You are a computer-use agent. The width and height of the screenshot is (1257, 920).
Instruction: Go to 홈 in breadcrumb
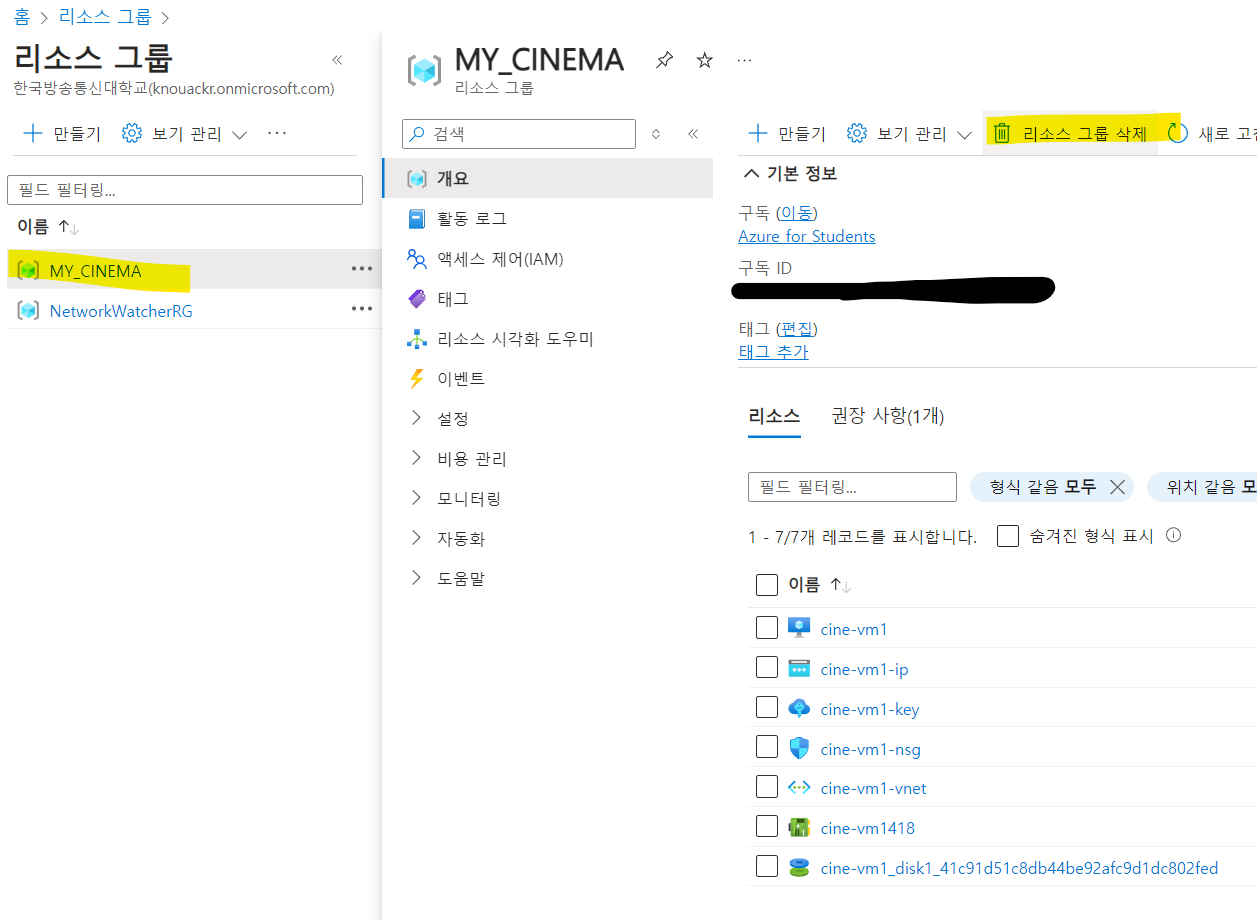[x=22, y=17]
